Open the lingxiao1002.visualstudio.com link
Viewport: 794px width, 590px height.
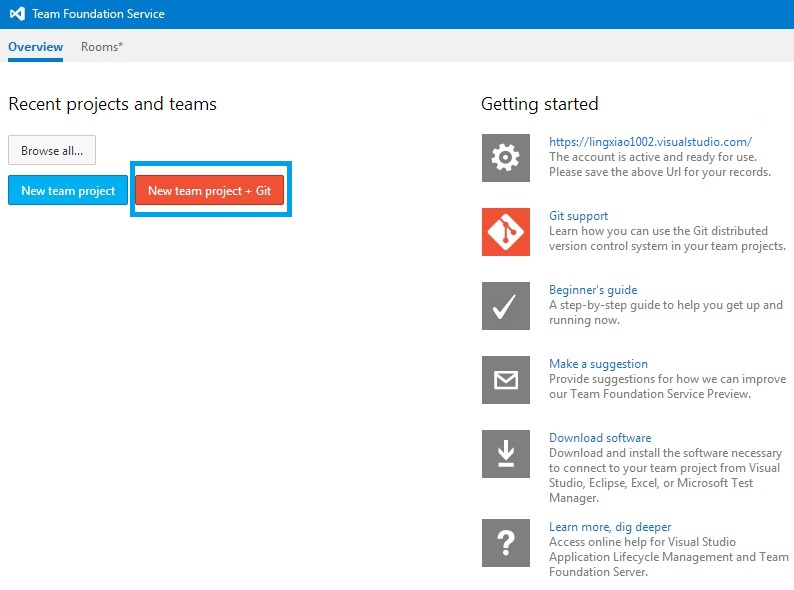pos(650,142)
